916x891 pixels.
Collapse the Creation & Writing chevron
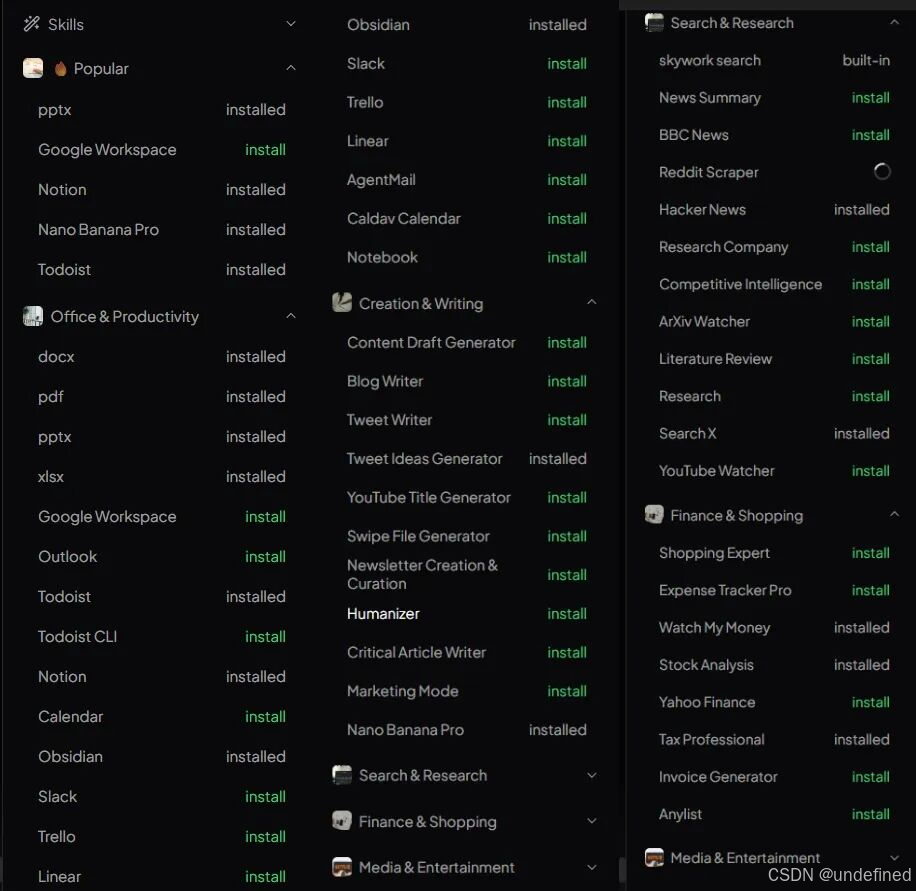pos(591,302)
